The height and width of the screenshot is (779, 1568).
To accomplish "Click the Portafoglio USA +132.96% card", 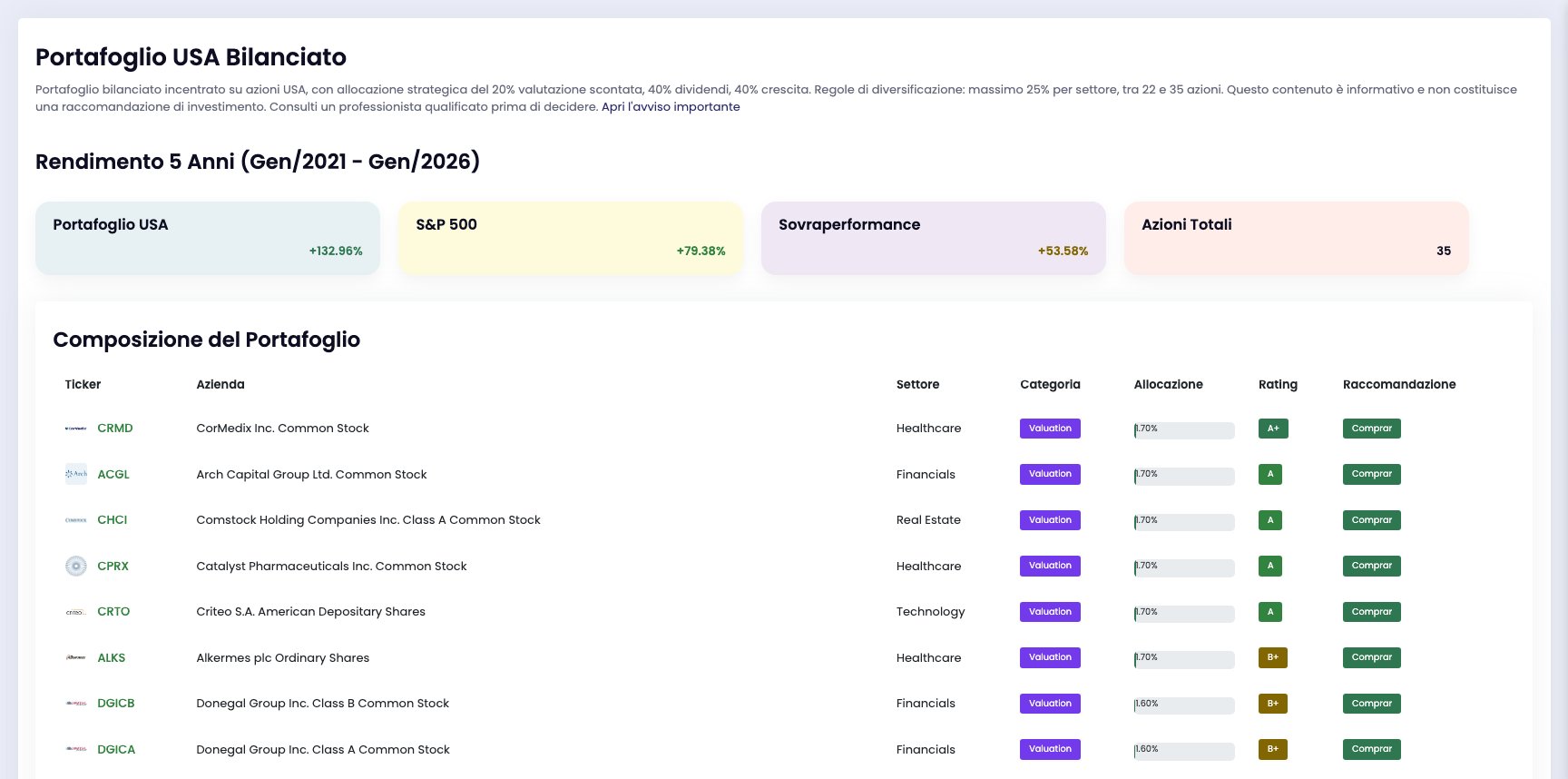I will (x=208, y=238).
